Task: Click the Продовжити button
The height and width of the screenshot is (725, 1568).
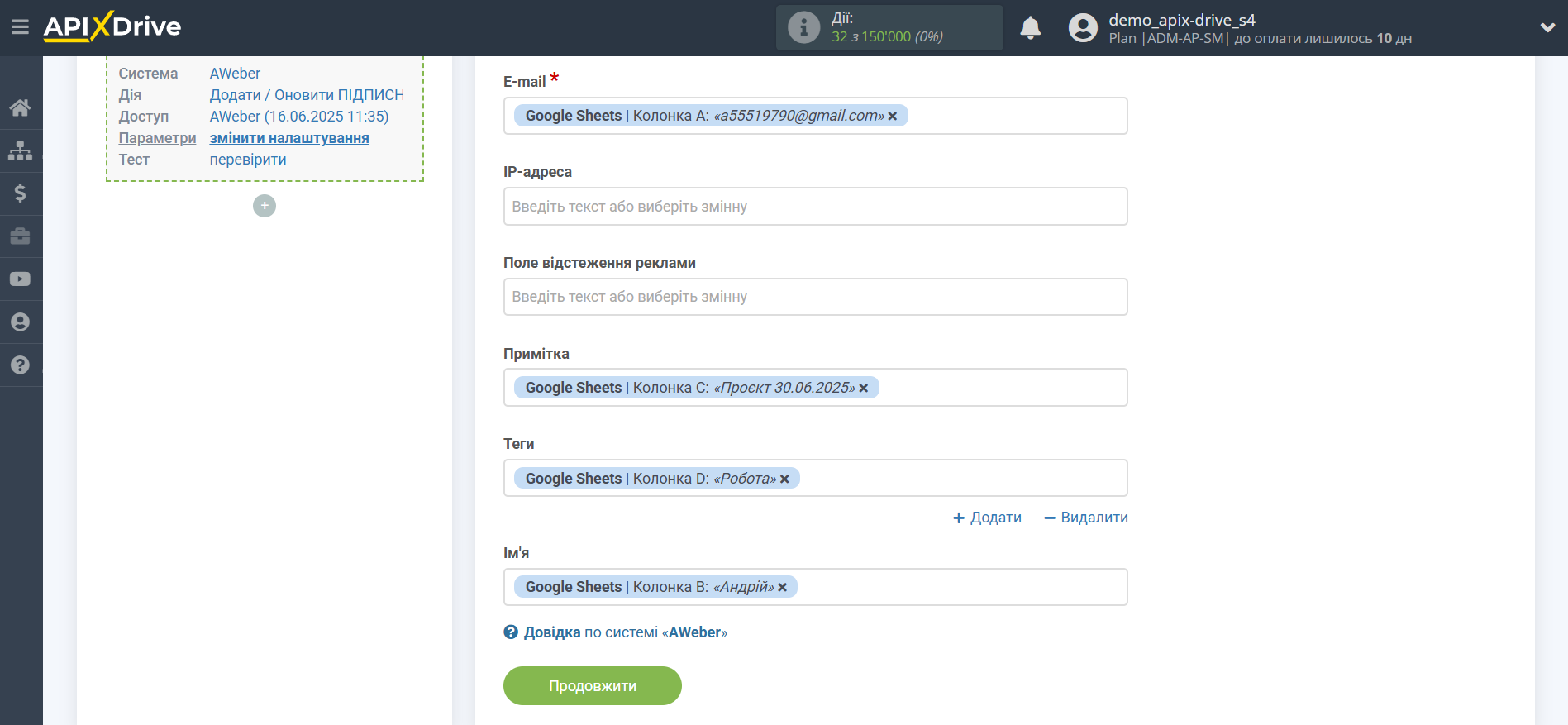Action: point(593,686)
